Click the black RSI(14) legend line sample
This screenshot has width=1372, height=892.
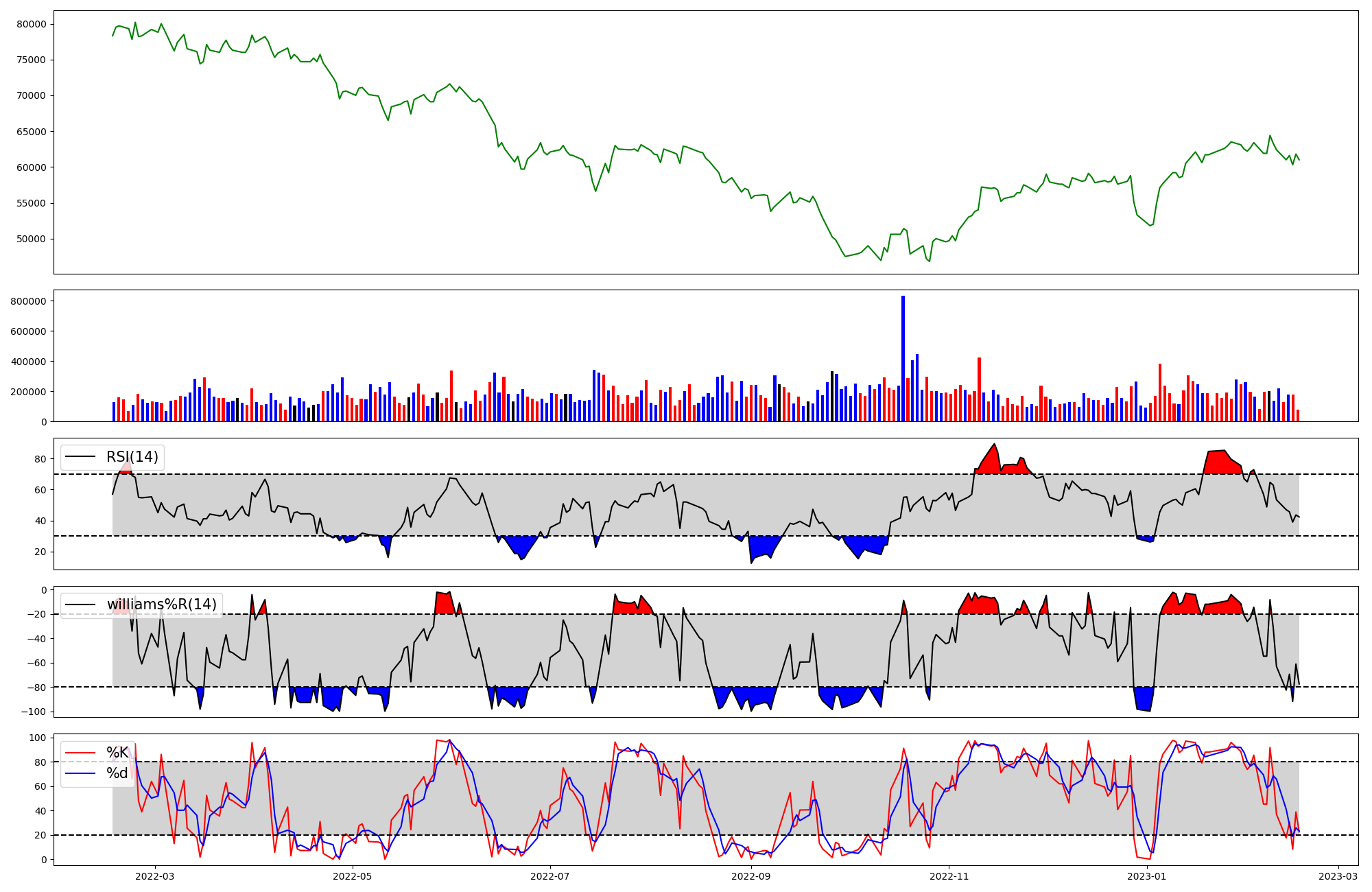pyautogui.click(x=80, y=457)
